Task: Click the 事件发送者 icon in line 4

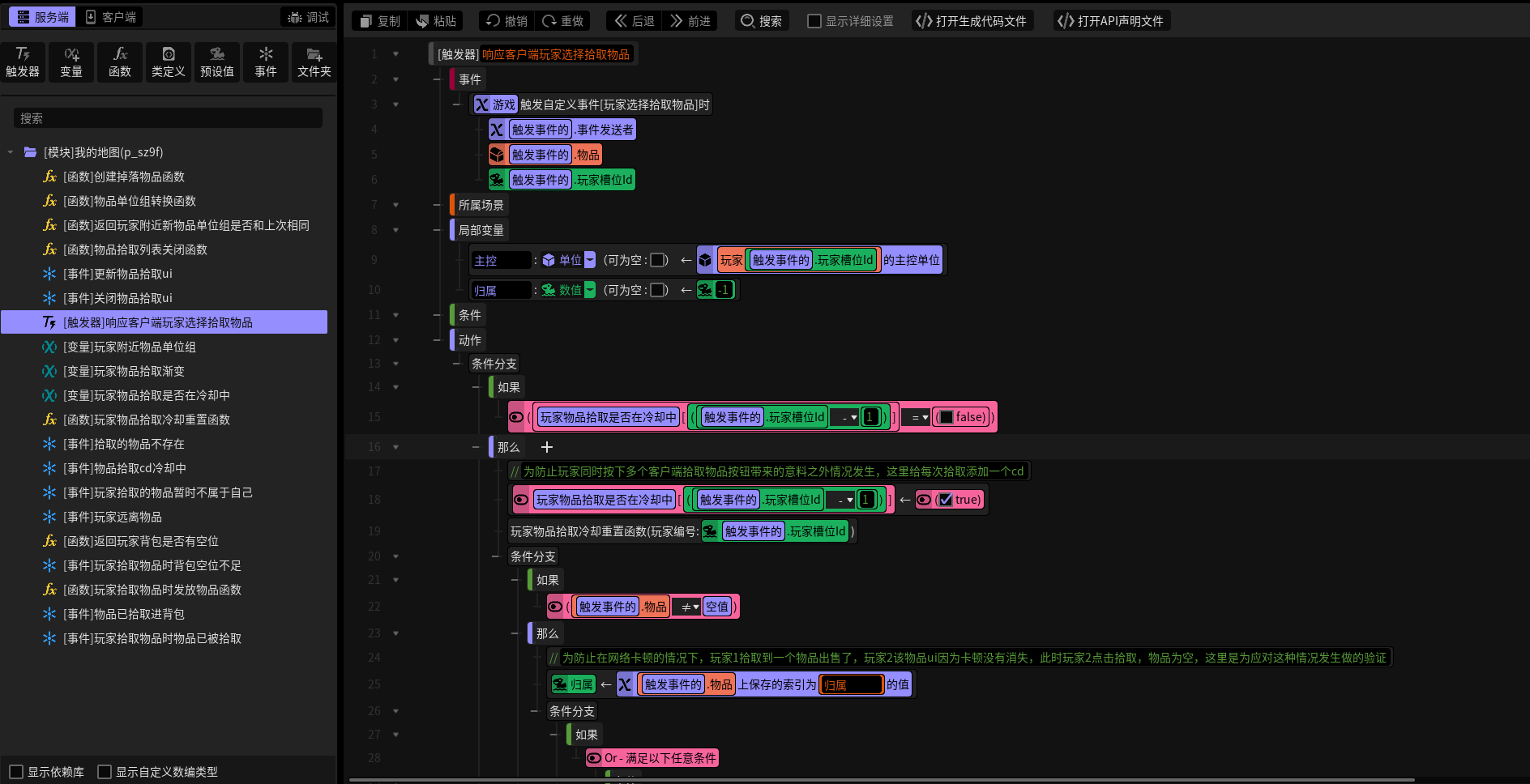Action: pyautogui.click(x=498, y=130)
